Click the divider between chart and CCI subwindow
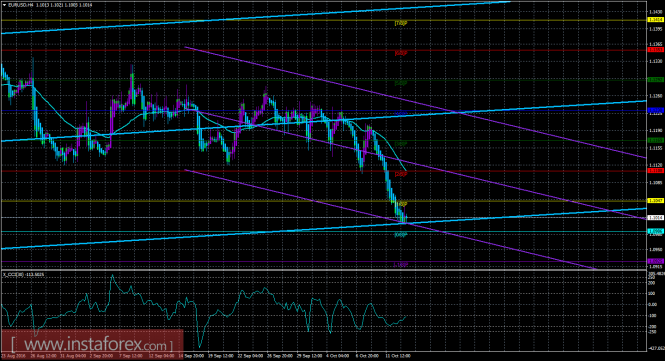 [x=323, y=270]
